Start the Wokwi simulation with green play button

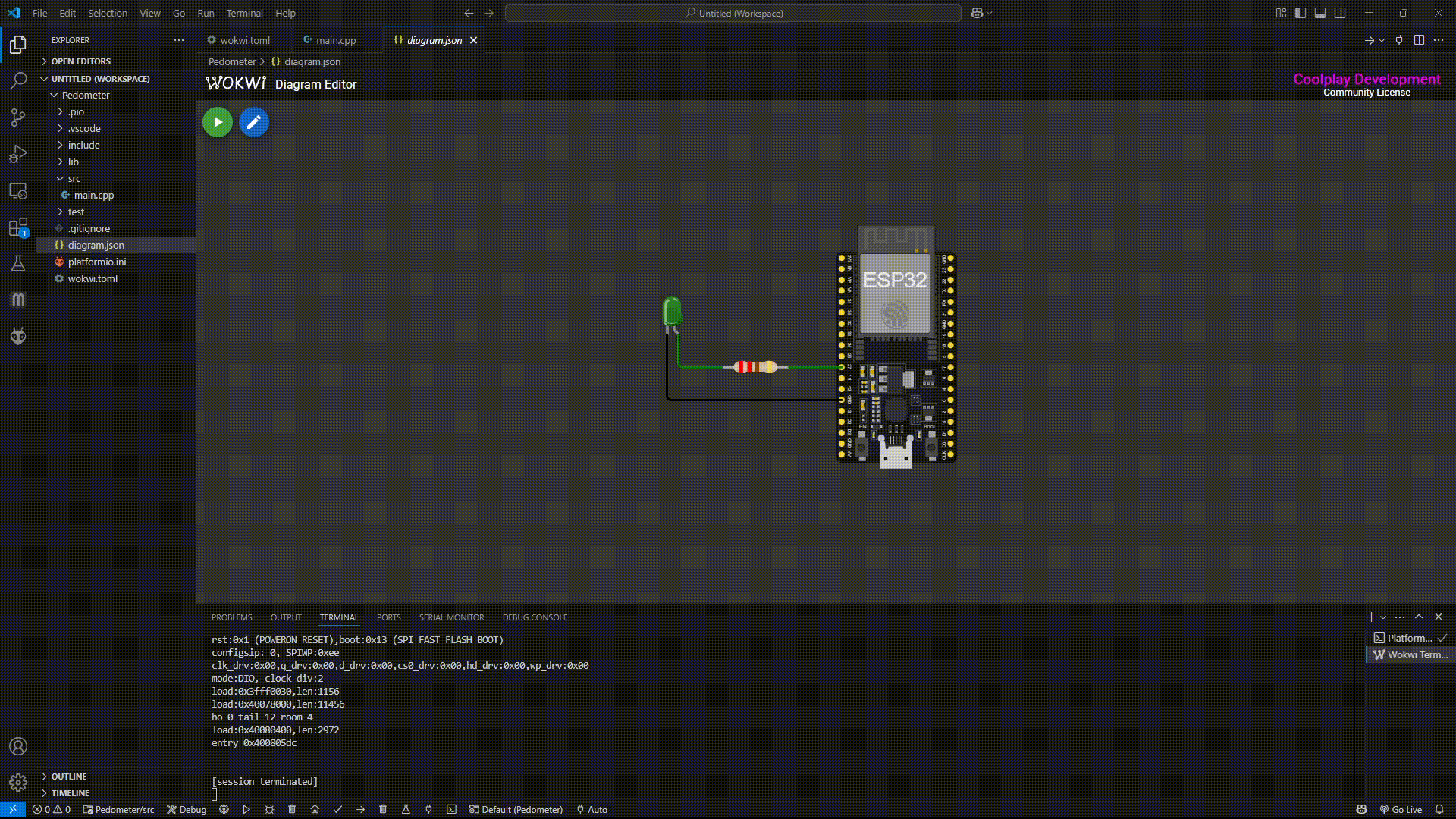[218, 122]
